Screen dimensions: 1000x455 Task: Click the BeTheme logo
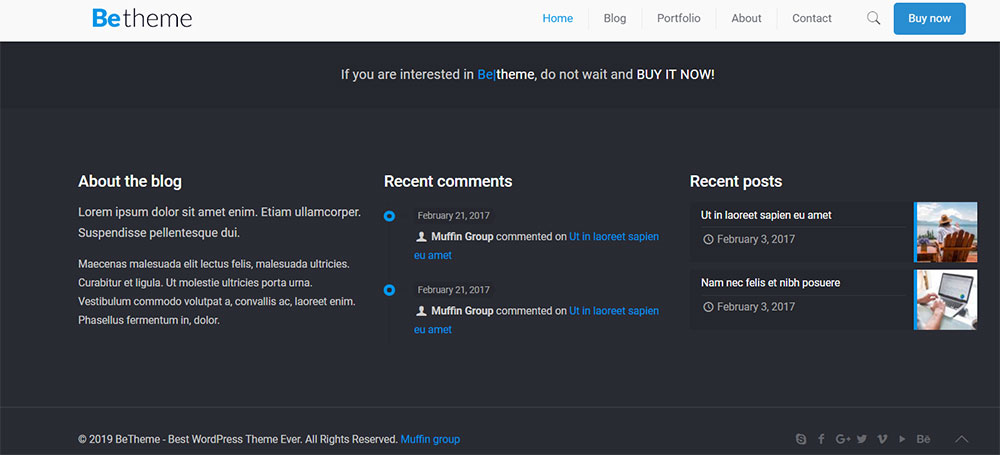coord(142,18)
